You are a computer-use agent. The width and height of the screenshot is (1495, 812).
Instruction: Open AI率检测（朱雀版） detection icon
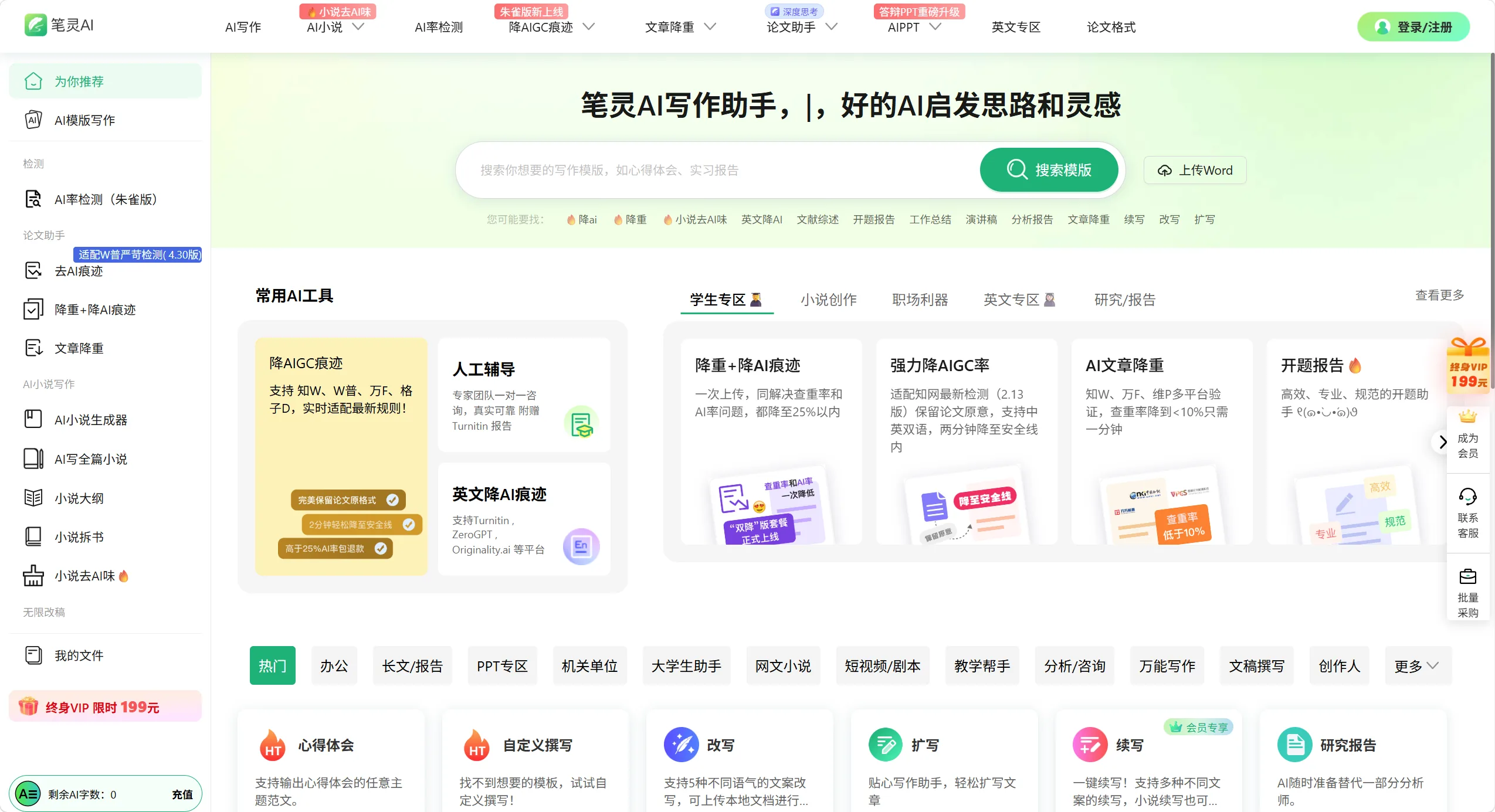tap(33, 199)
